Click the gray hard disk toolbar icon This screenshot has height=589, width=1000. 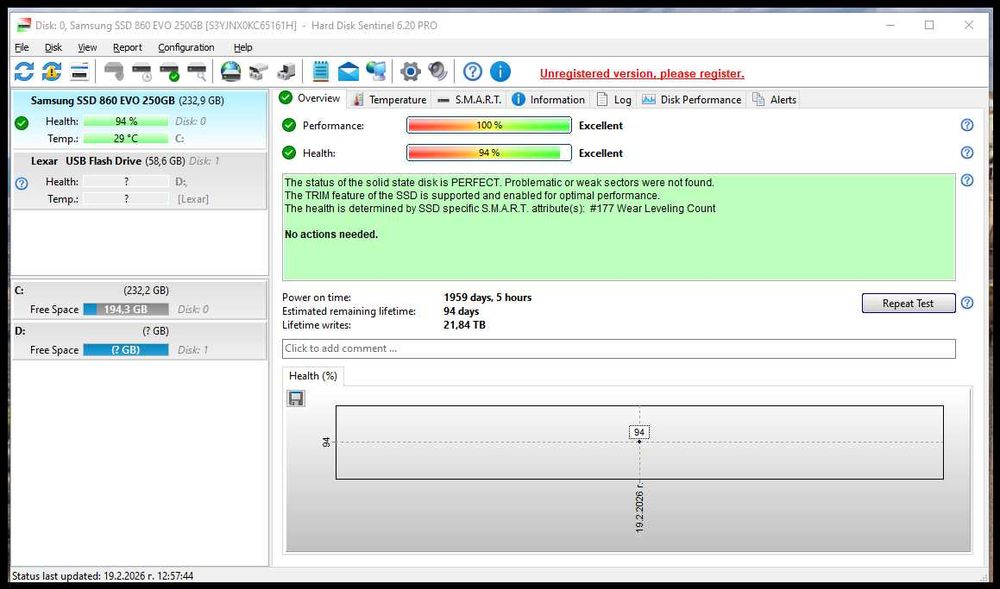click(114, 71)
